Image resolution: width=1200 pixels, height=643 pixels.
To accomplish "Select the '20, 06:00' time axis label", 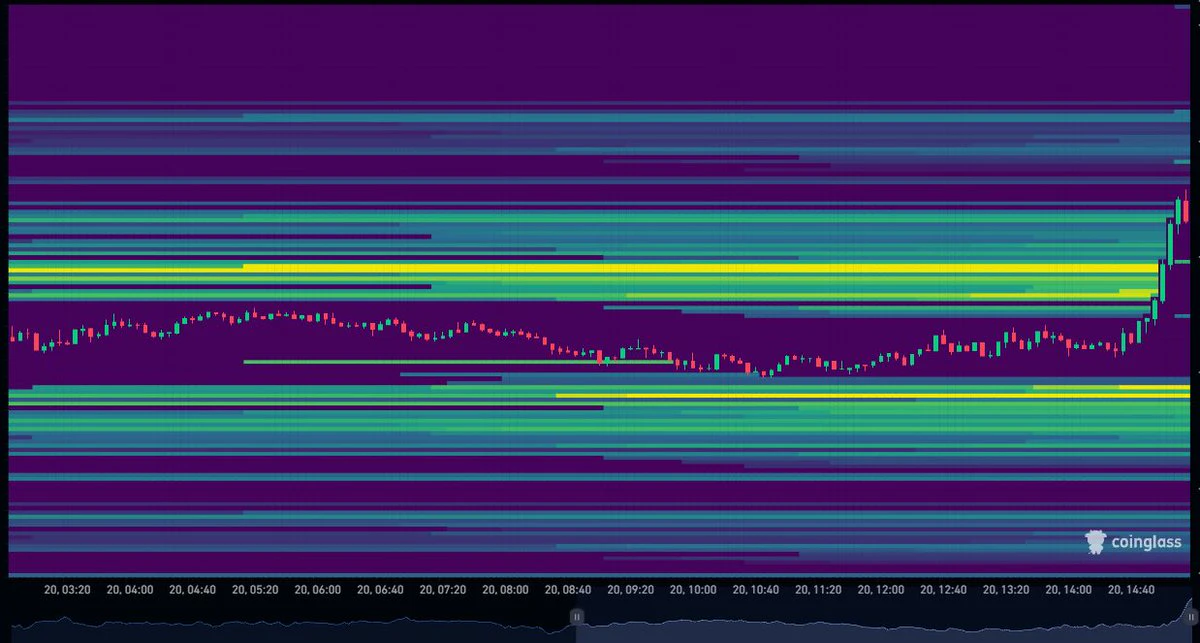I will 319,590.
